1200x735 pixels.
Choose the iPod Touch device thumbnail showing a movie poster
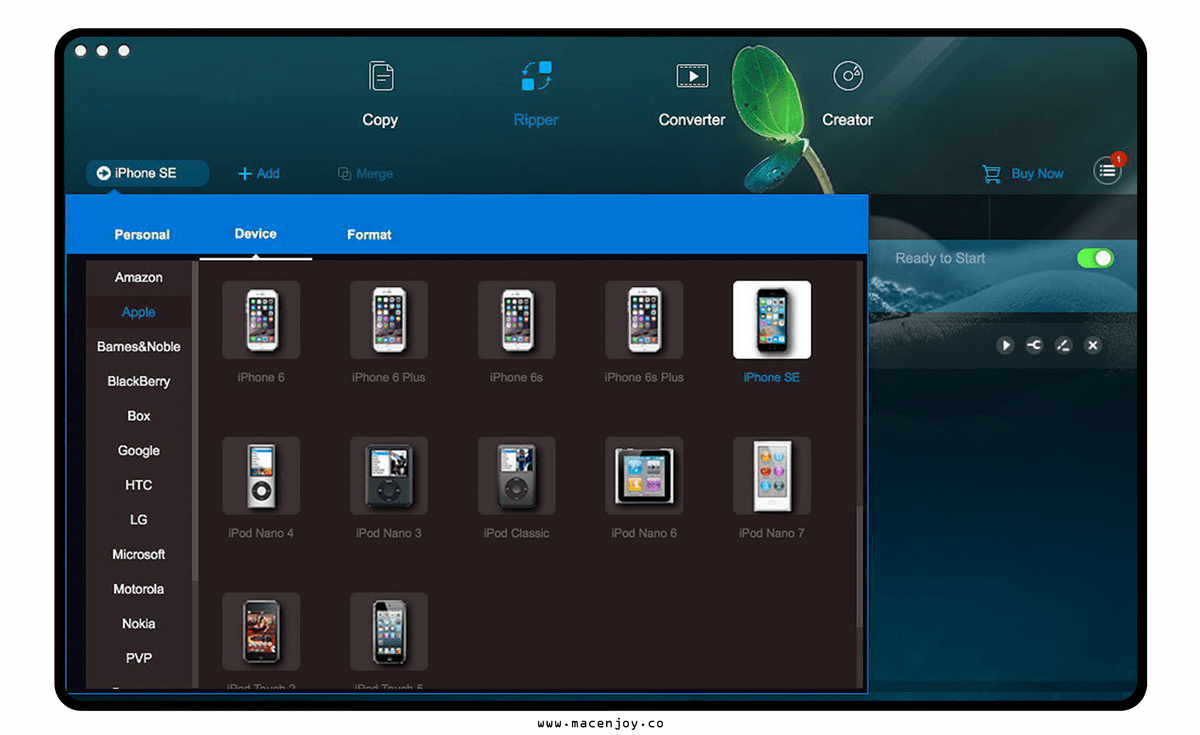pyautogui.click(x=261, y=632)
